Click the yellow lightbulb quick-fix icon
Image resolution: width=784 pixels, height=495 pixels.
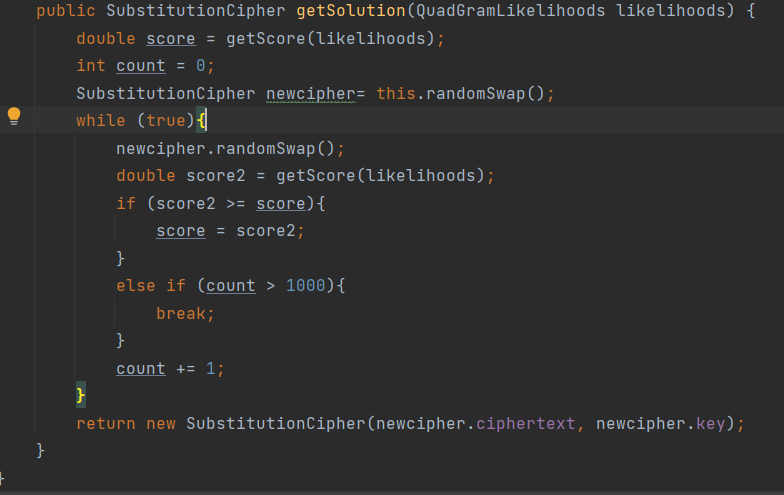(14, 116)
